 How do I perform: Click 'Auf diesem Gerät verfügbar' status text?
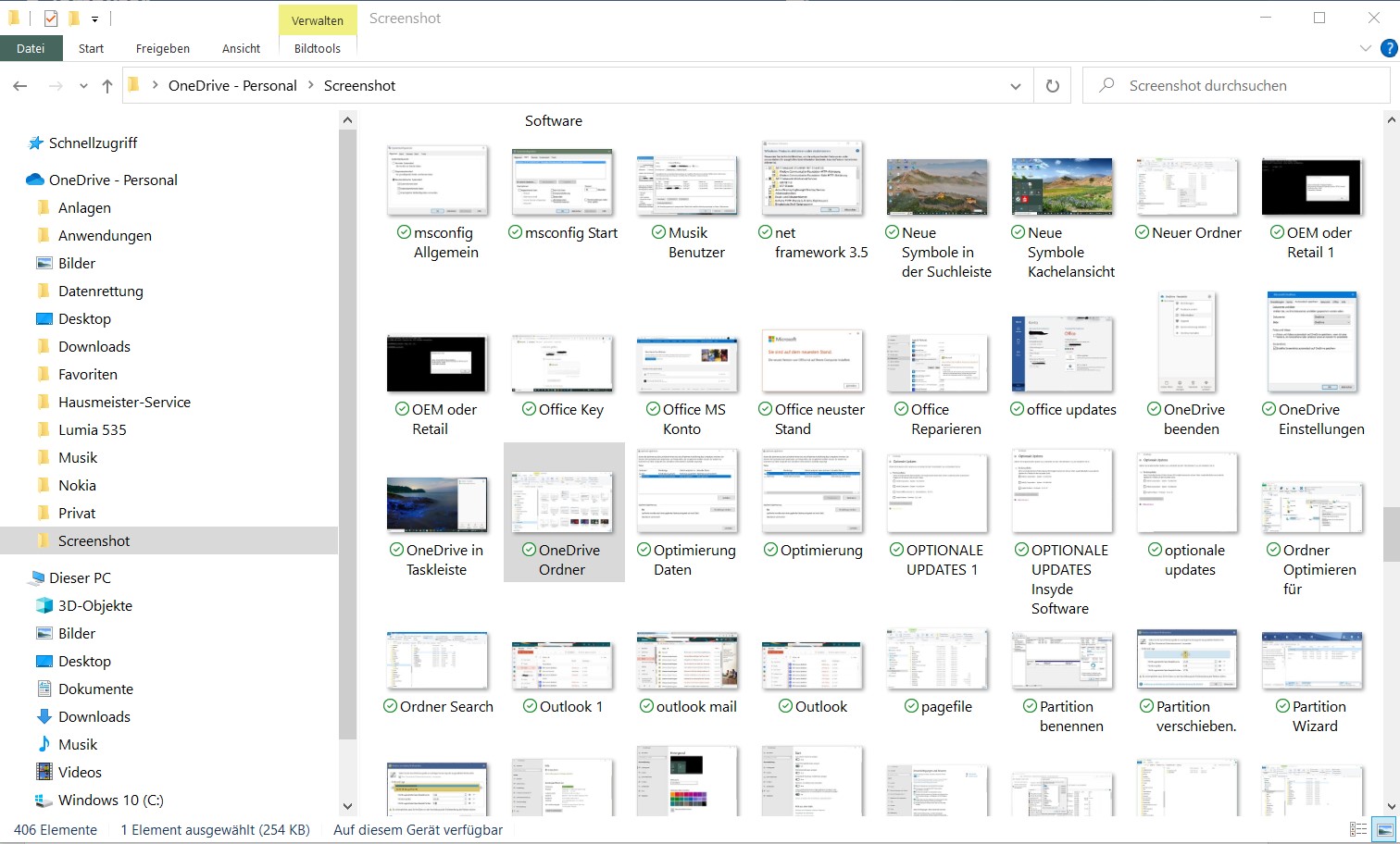(x=419, y=830)
